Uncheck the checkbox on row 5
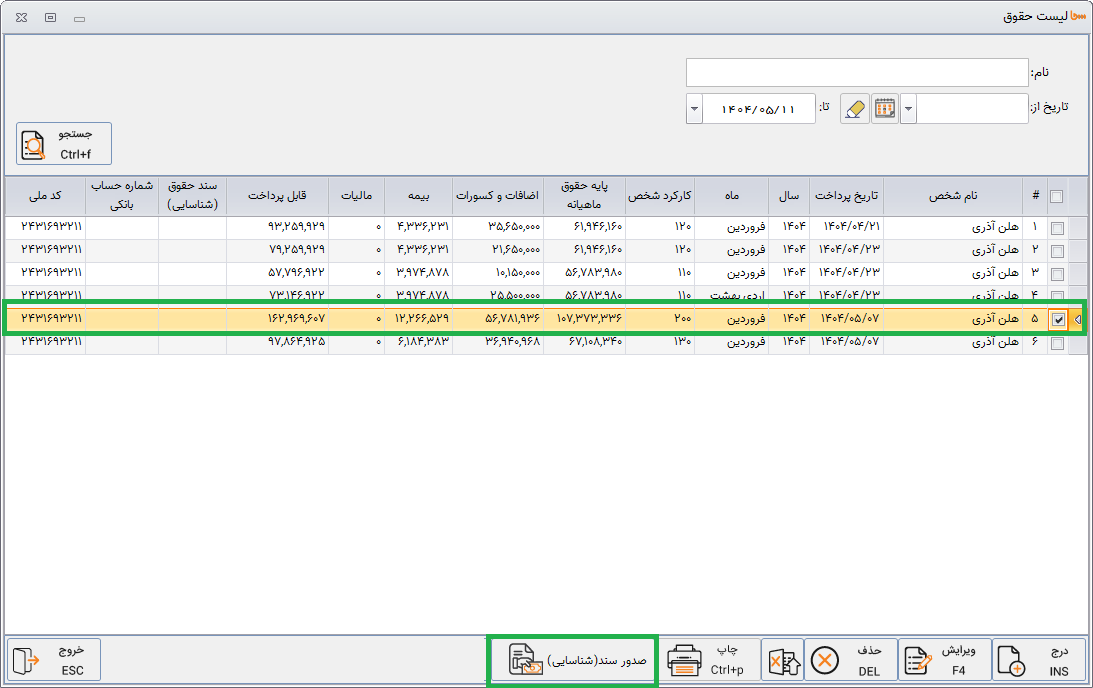The width and height of the screenshot is (1093, 688). (1058, 320)
